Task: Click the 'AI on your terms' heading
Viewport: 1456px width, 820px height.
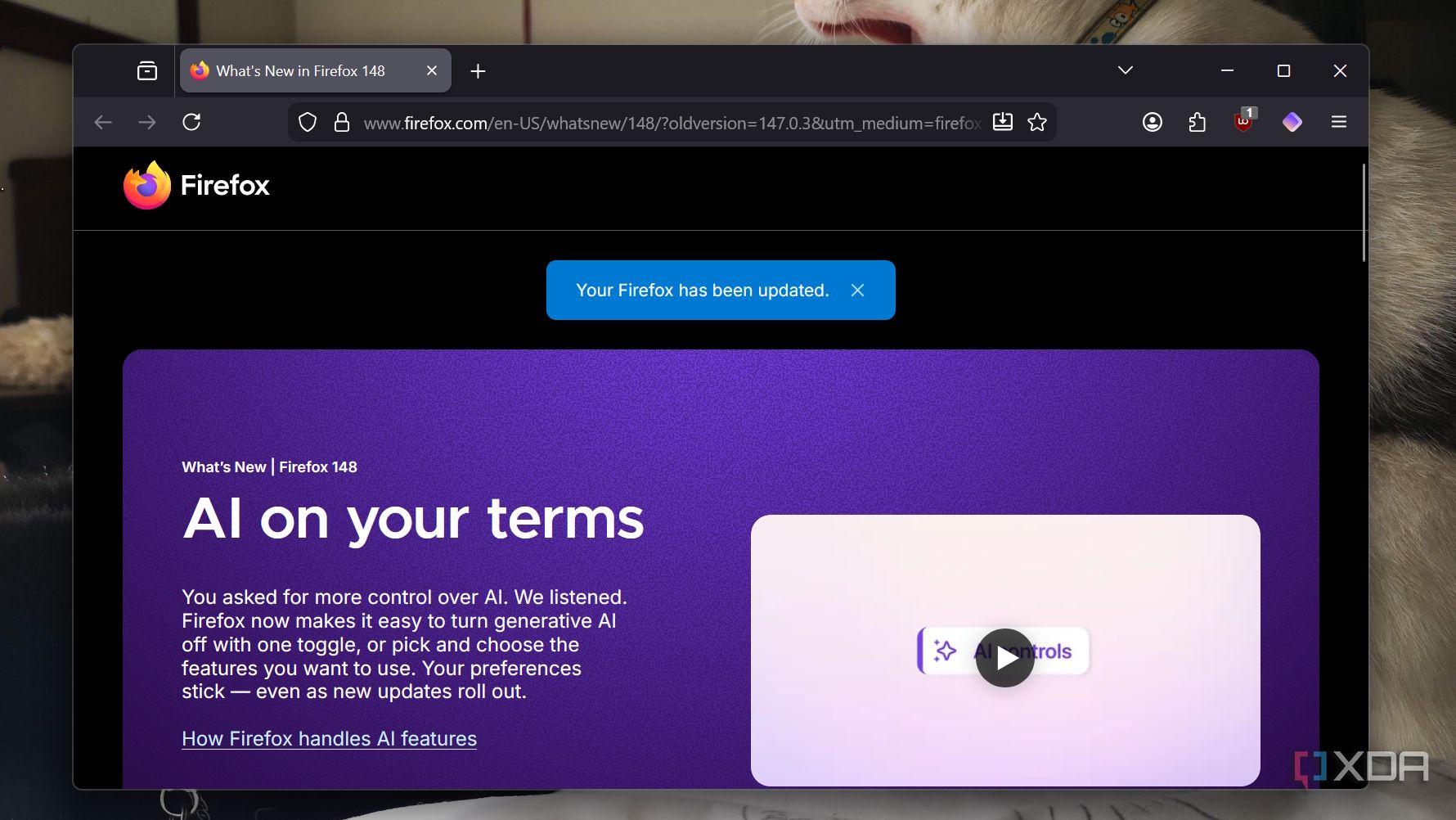Action: click(414, 520)
